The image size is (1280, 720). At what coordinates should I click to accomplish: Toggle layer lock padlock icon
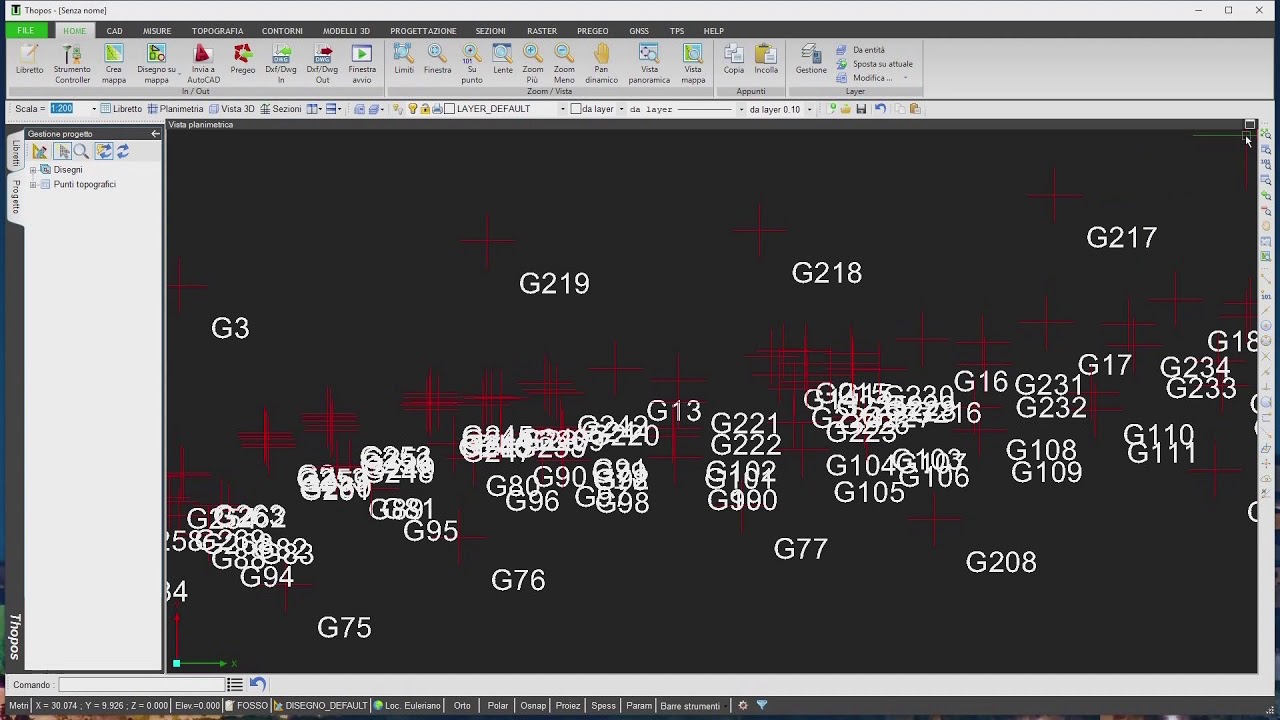pos(425,109)
